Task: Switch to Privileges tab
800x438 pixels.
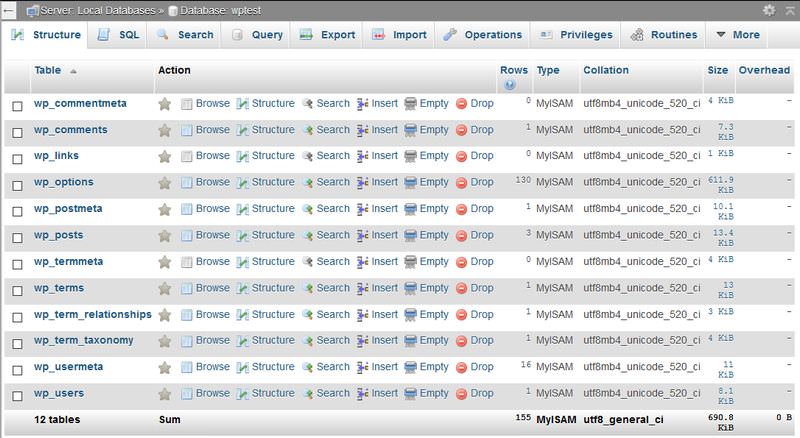Action: pyautogui.click(x=576, y=35)
